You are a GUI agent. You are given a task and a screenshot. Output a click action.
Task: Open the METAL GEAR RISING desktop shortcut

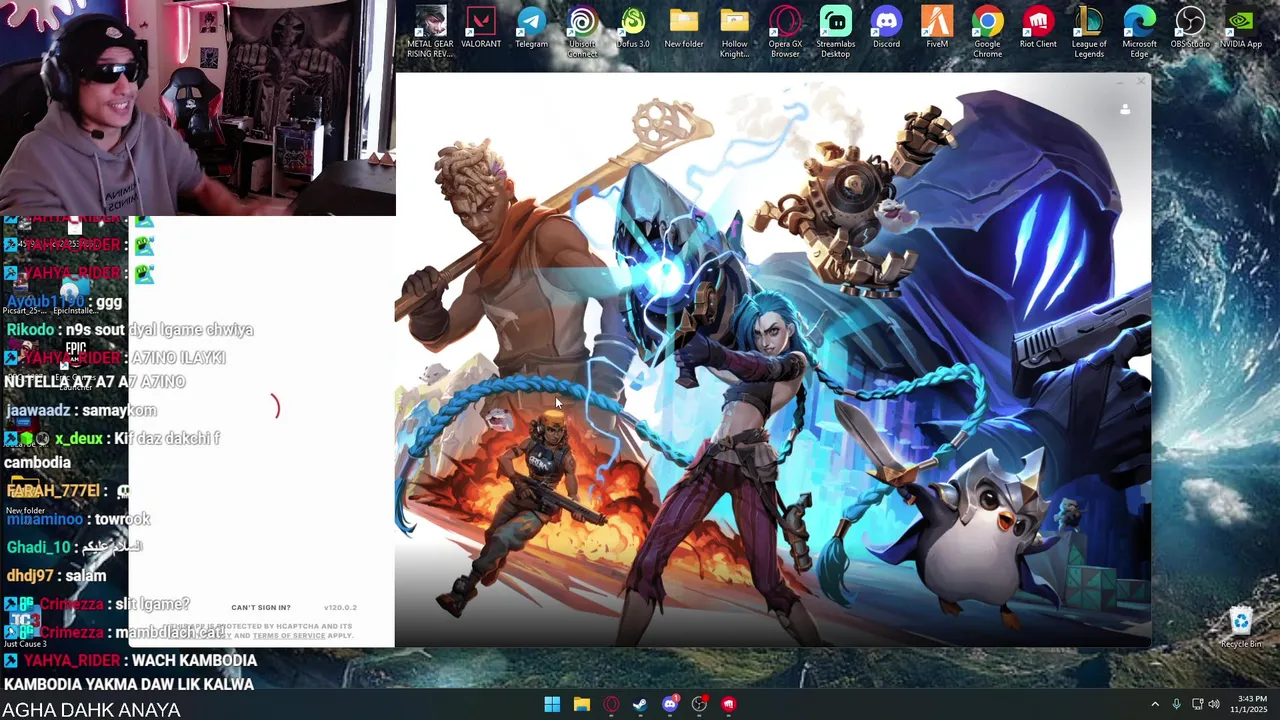click(430, 32)
